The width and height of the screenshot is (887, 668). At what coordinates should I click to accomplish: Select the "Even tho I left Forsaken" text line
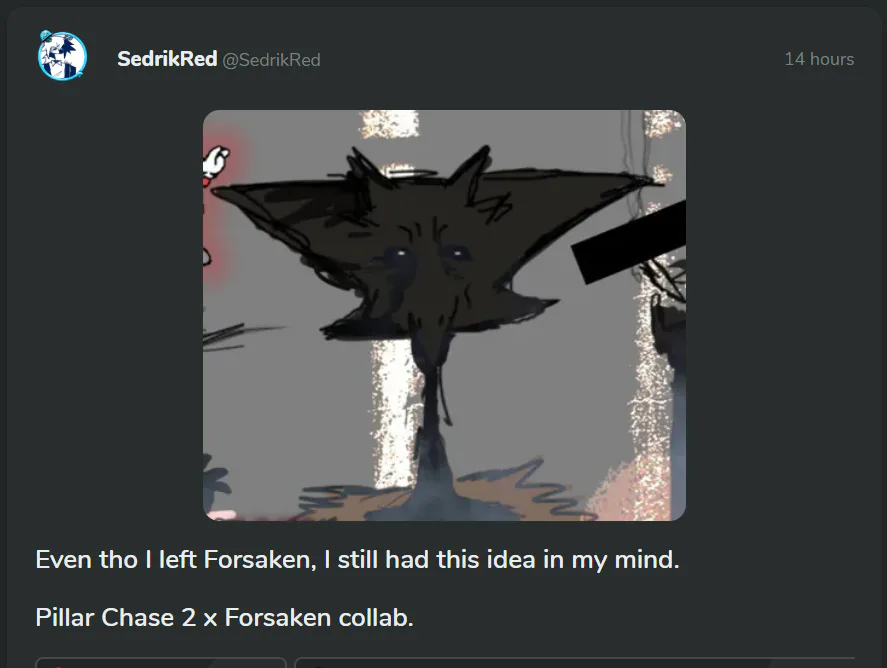click(357, 559)
